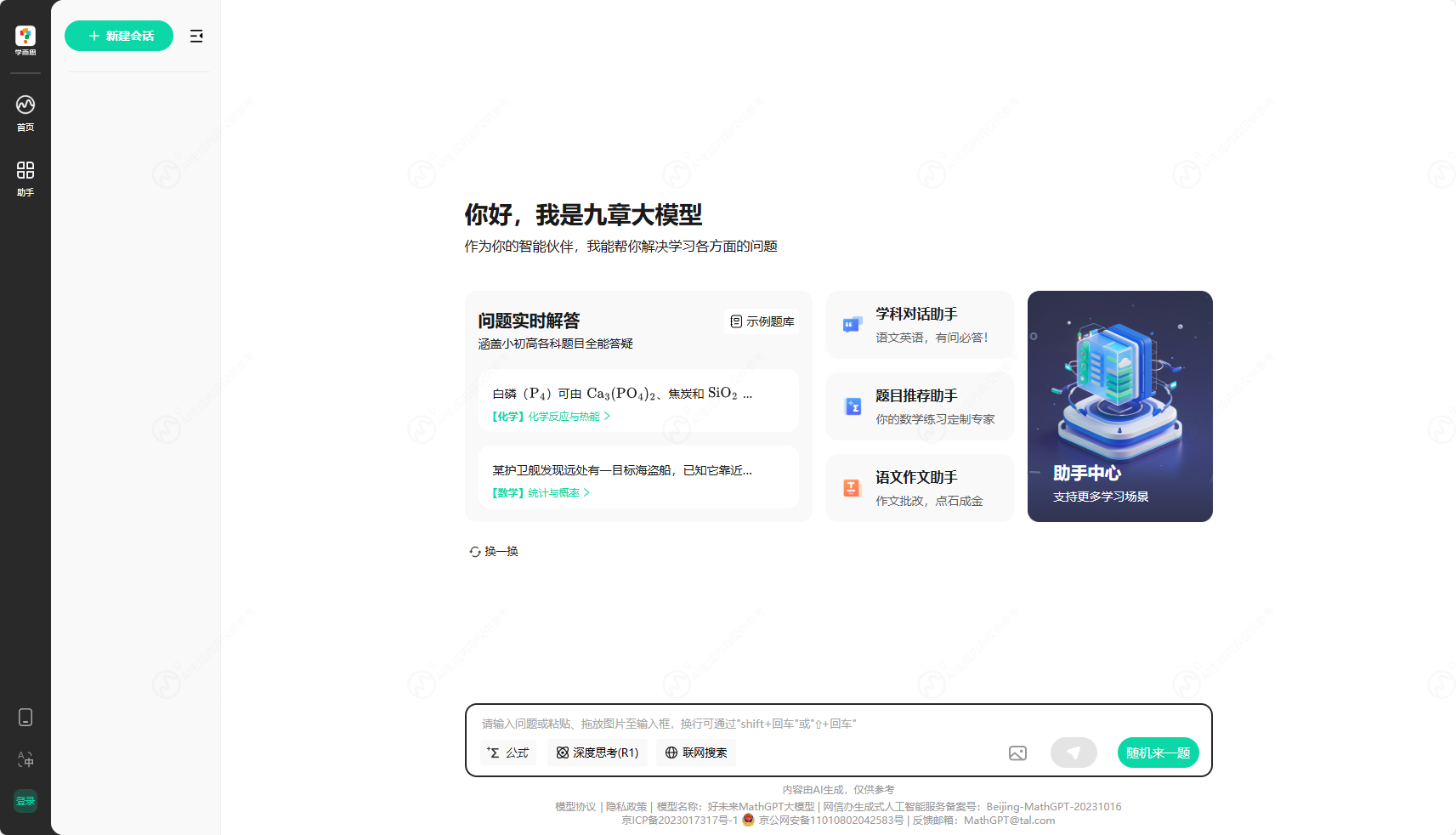Image resolution: width=1456 pixels, height=835 pixels.
Task: Open the 首页 navigation item
Action: pyautogui.click(x=25, y=112)
